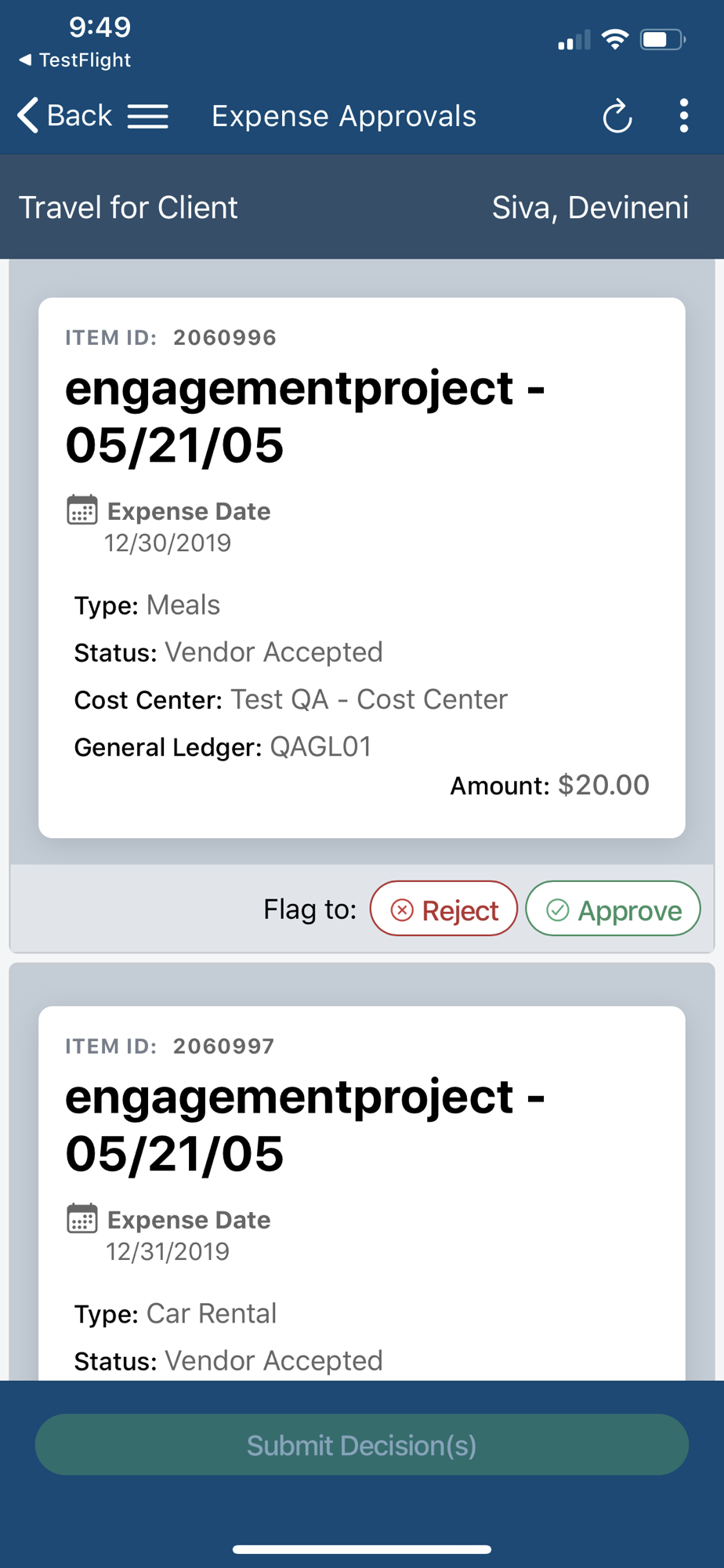Tap the $20.00 amount on Meals expense
Screen dimensions: 724x1568
(x=603, y=785)
